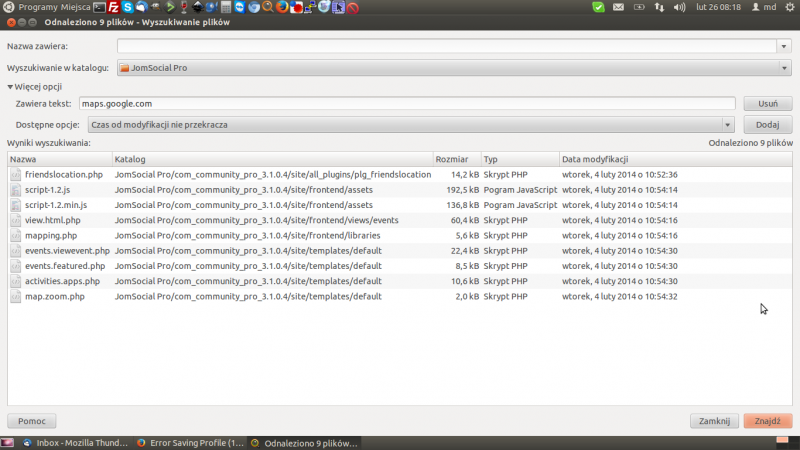Click the red no-entry launcher icon
This screenshot has width=800, height=450.
(x=353, y=8)
